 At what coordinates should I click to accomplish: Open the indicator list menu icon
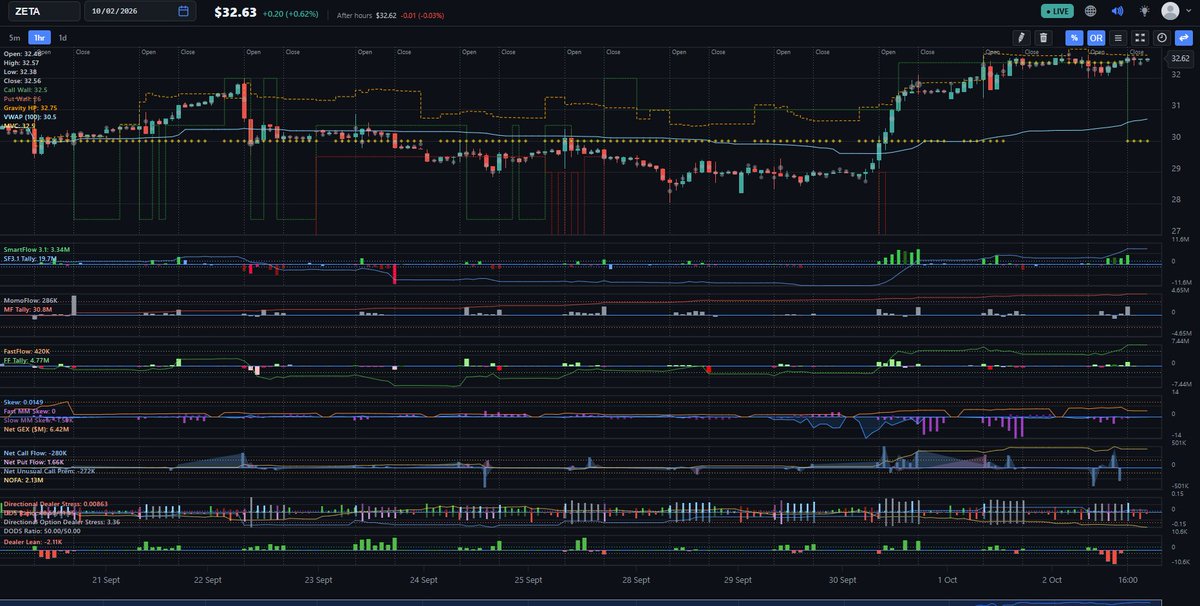[1118, 37]
